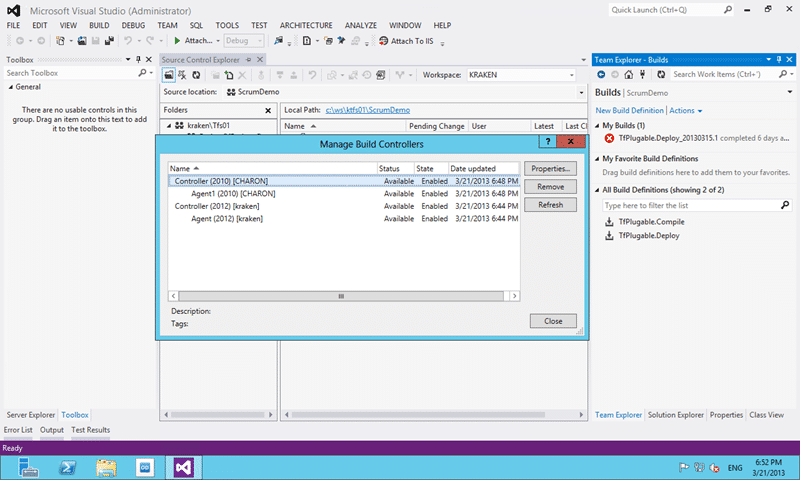Click TfPlugable.Deploy build definition icon
This screenshot has width=800, height=480.
609,236
